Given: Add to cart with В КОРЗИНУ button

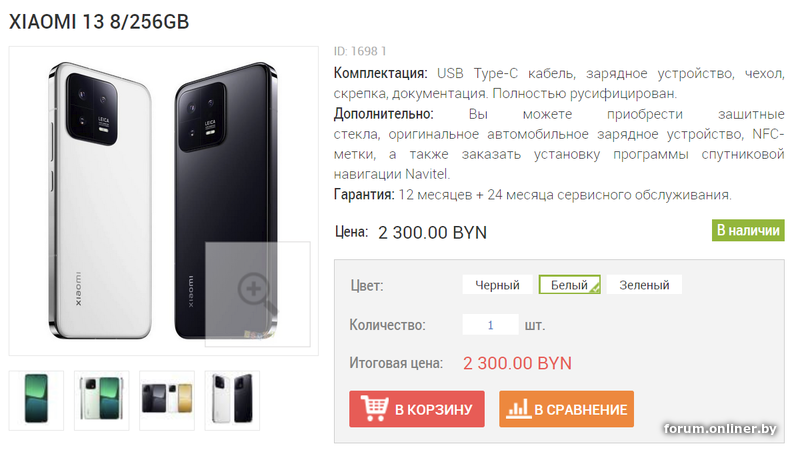Looking at the screenshot, I should click(x=417, y=409).
